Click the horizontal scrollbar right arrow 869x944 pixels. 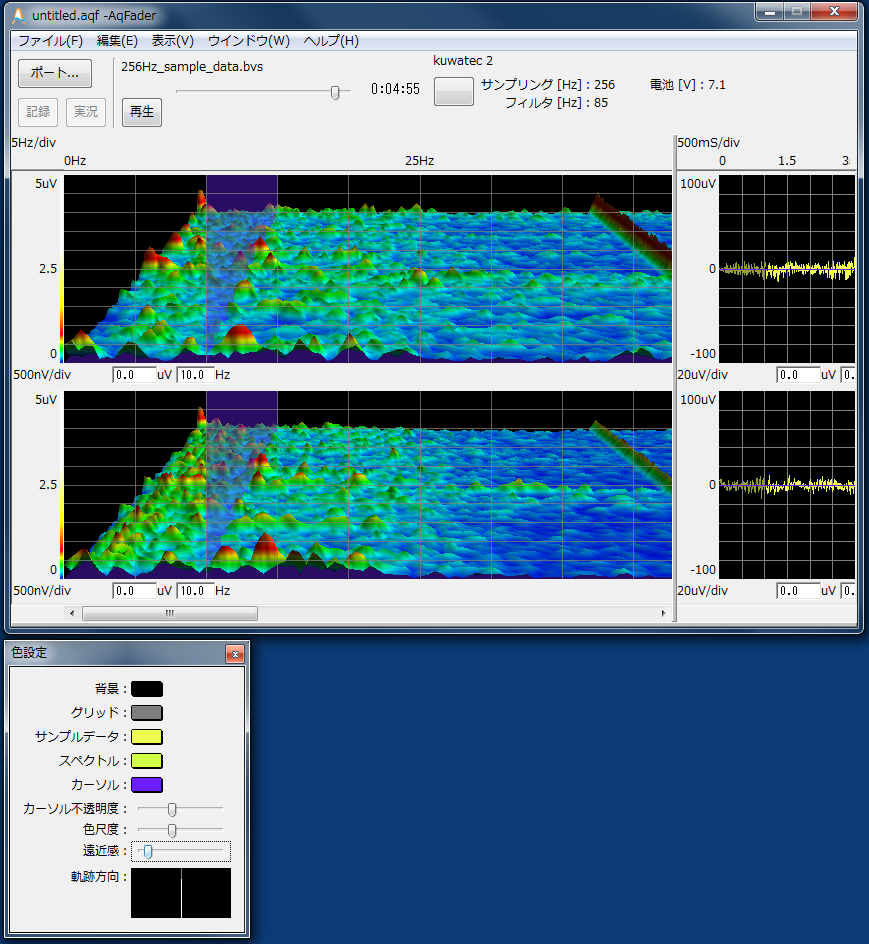tap(663, 613)
